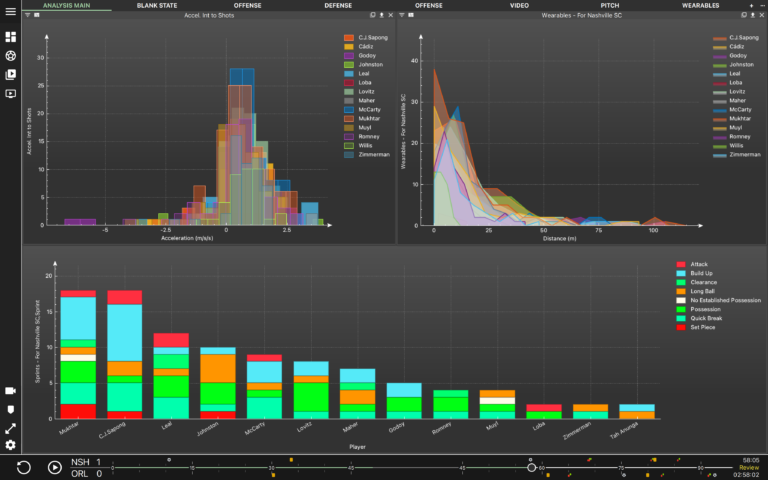The height and width of the screenshot is (480, 768).
Task: Toggle C.J.Sapong legend entry in acceleration chart
Action: tap(365, 38)
